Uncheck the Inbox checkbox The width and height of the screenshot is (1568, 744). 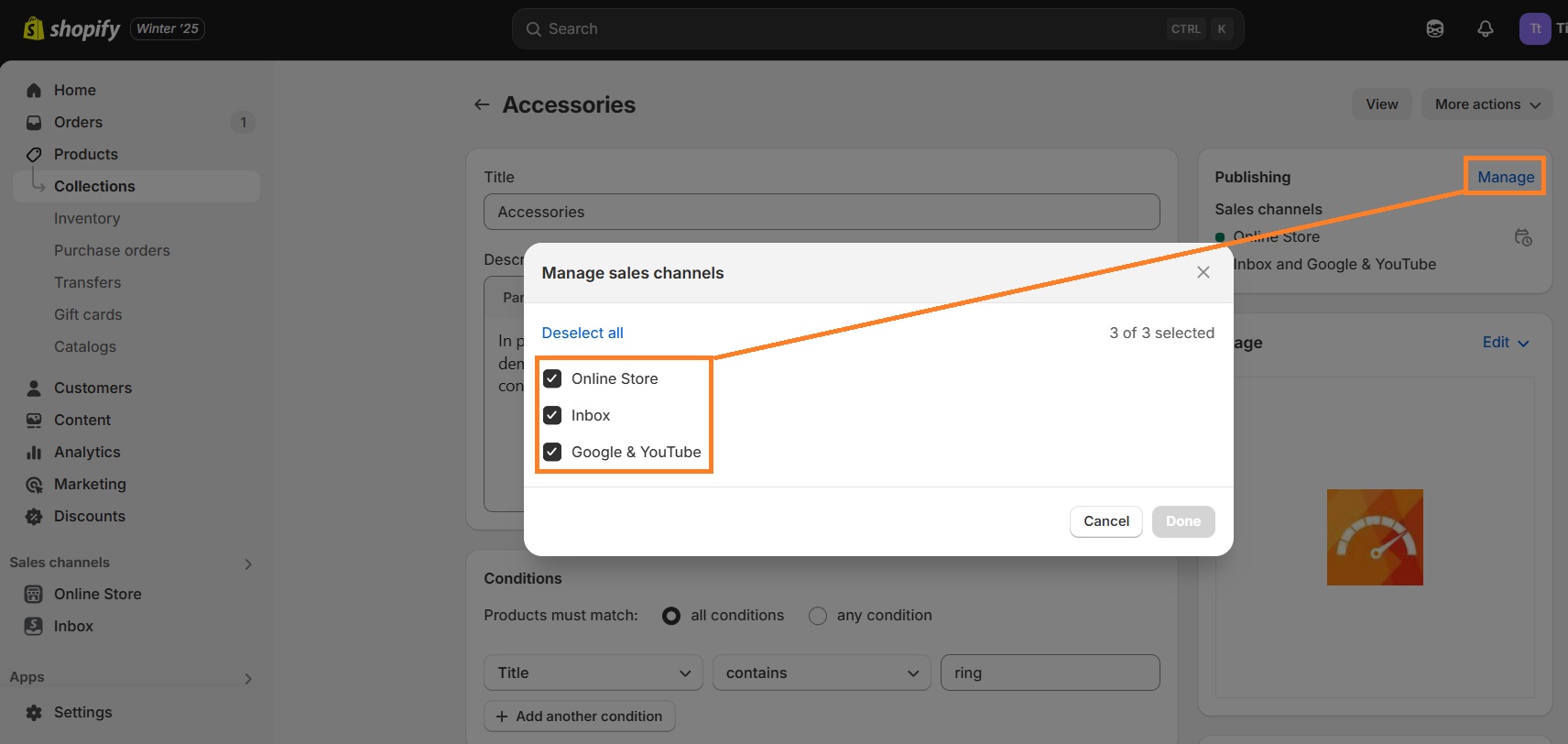click(552, 415)
